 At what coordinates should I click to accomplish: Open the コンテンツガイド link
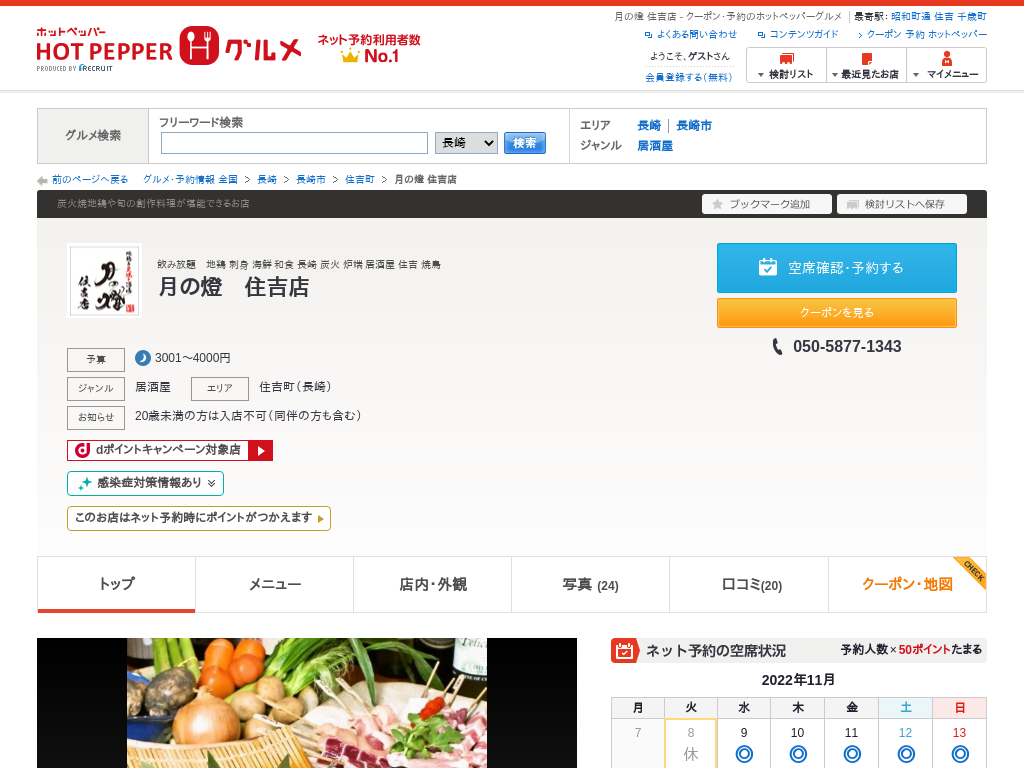click(803, 34)
